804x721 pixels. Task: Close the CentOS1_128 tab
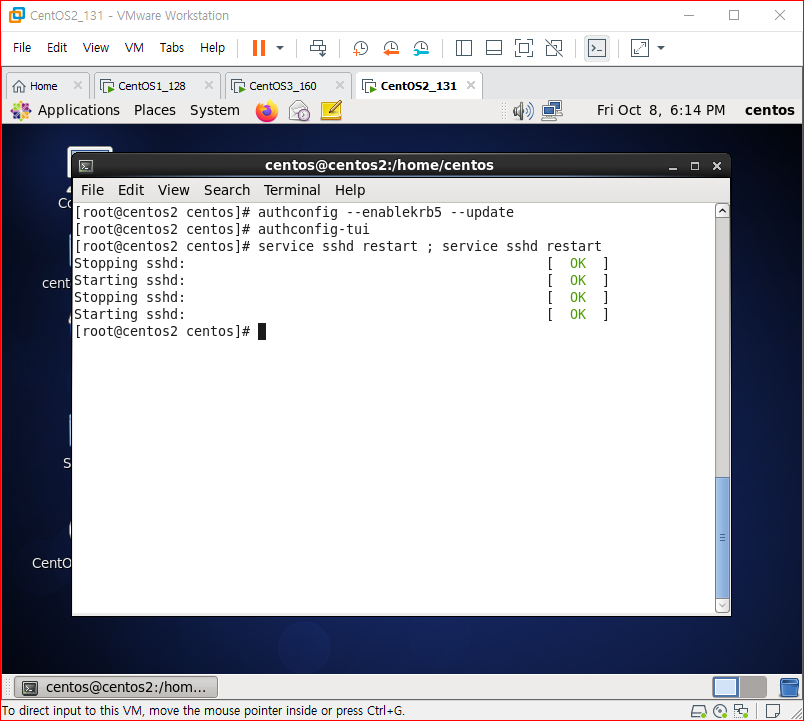[x=209, y=85]
